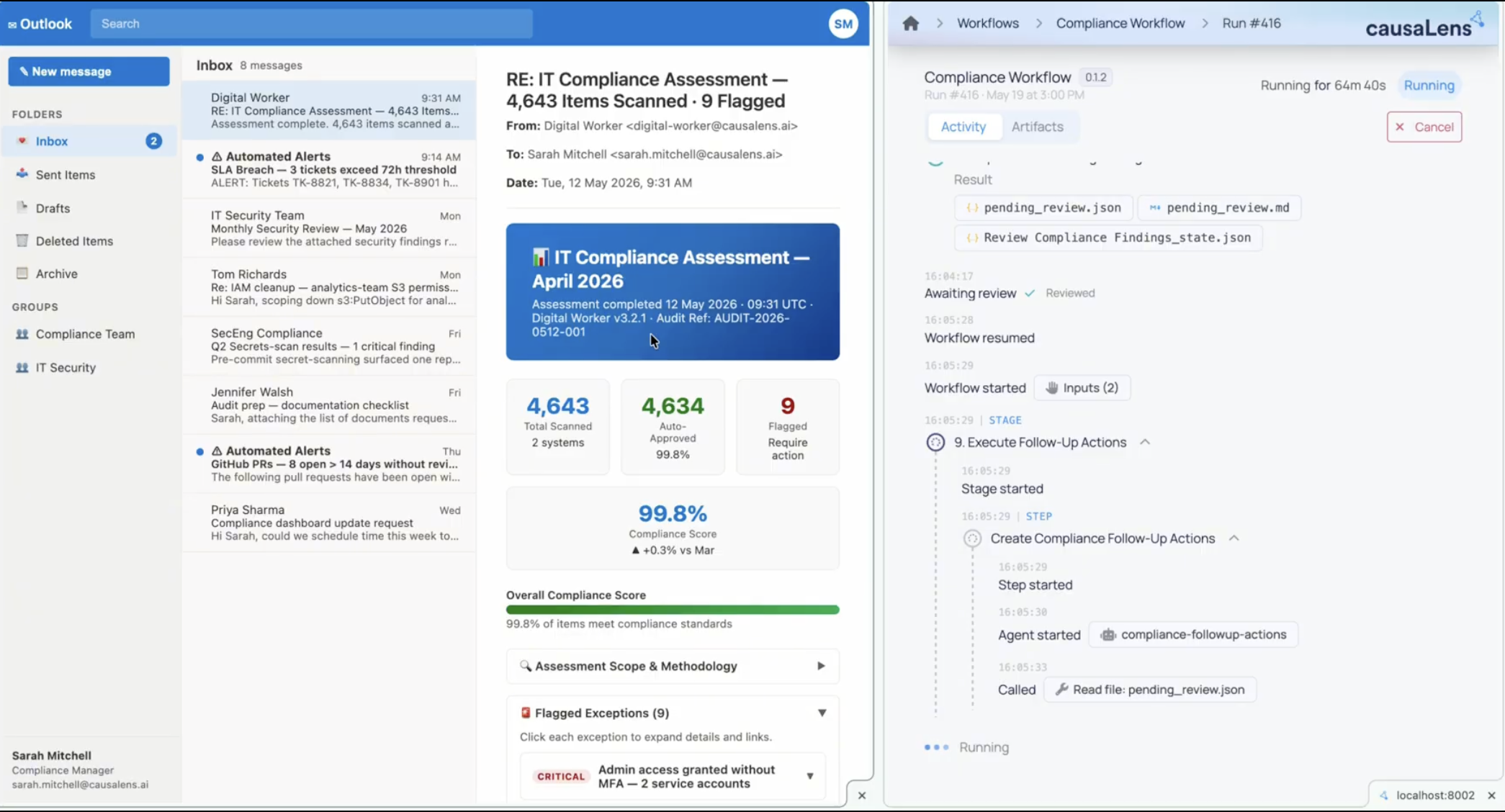1505x812 pixels.
Task: Click the robot icon on compliance-followup-actions
Action: (1108, 635)
